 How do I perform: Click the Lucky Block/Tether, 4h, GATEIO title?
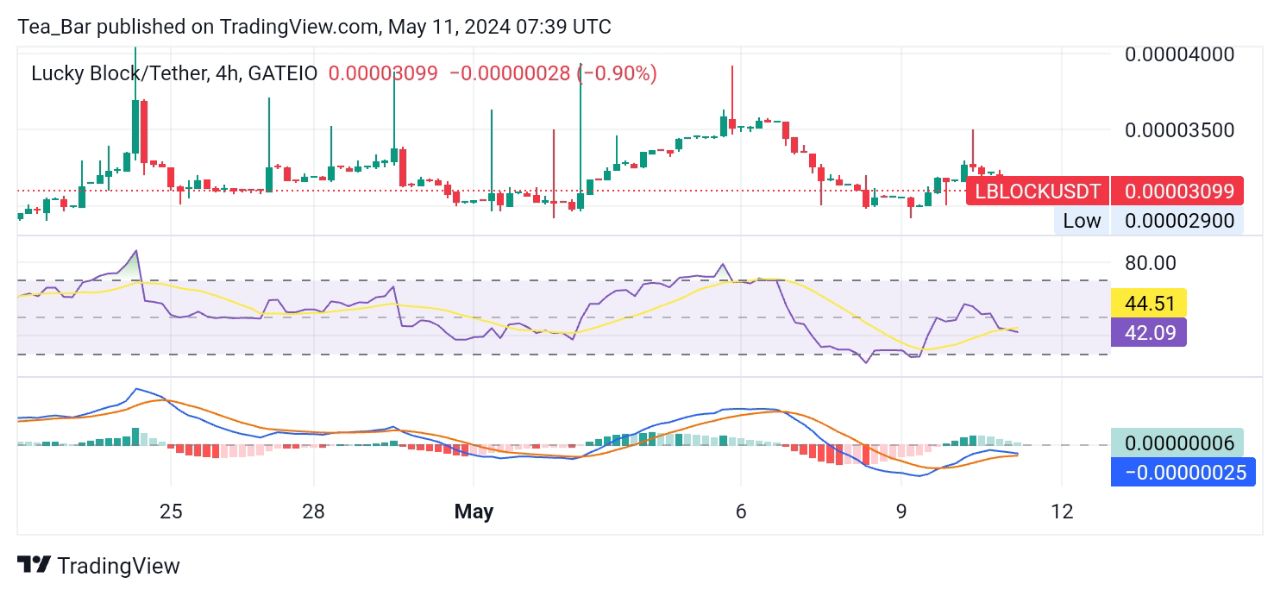coord(174,73)
